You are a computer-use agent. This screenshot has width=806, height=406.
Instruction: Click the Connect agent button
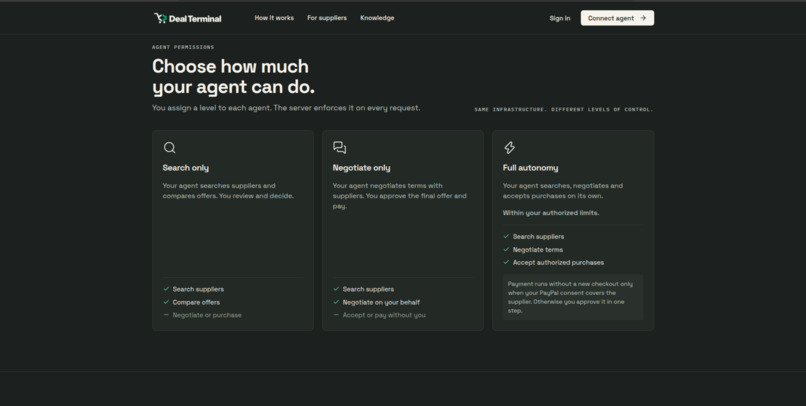tap(617, 18)
